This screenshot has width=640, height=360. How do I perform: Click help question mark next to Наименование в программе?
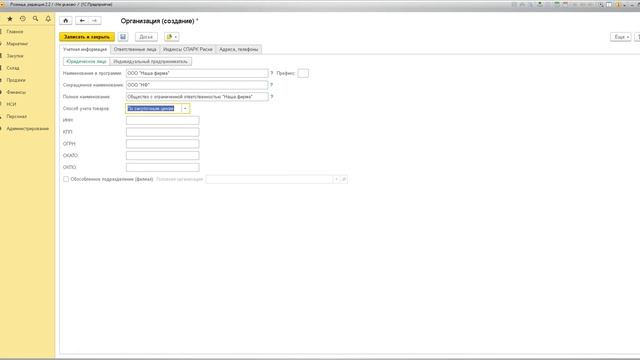[272, 73]
